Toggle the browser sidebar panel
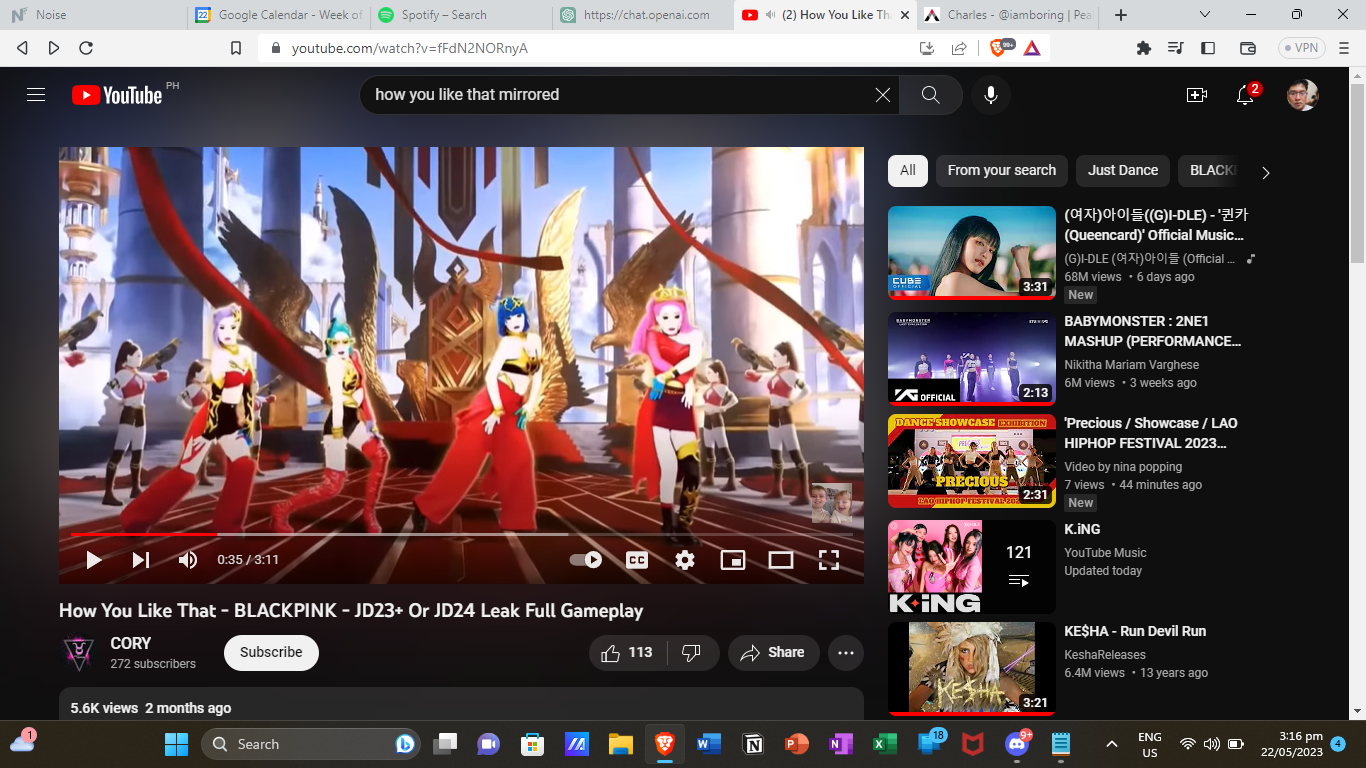Screen dimensions: 1366x768 (x=1208, y=48)
